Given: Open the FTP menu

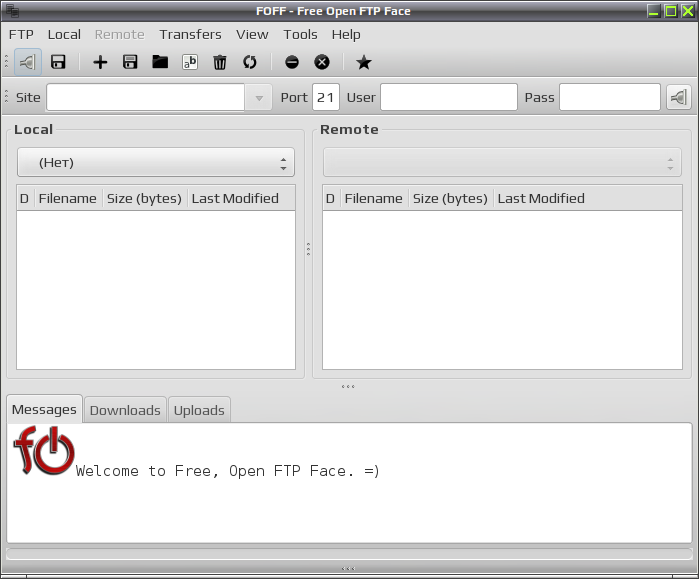Looking at the screenshot, I should point(21,34).
